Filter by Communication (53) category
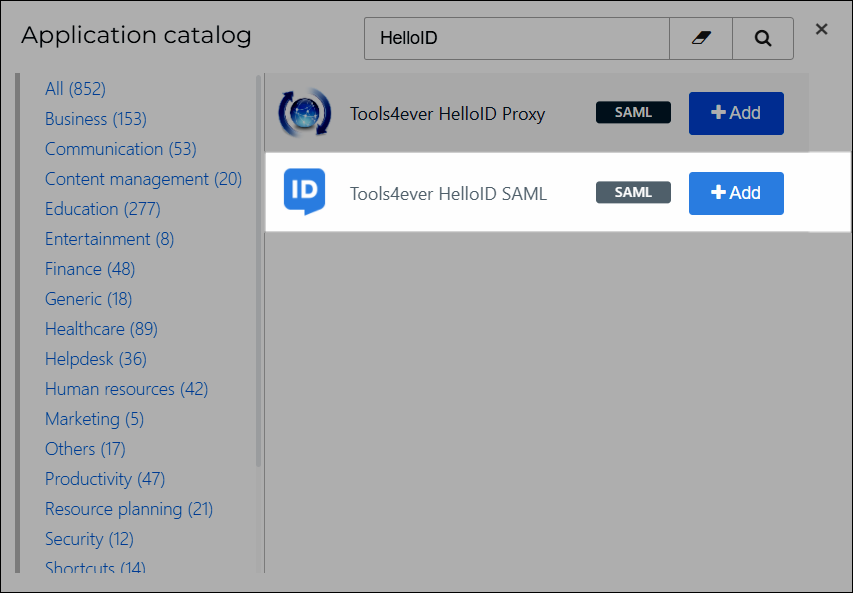 (x=121, y=149)
